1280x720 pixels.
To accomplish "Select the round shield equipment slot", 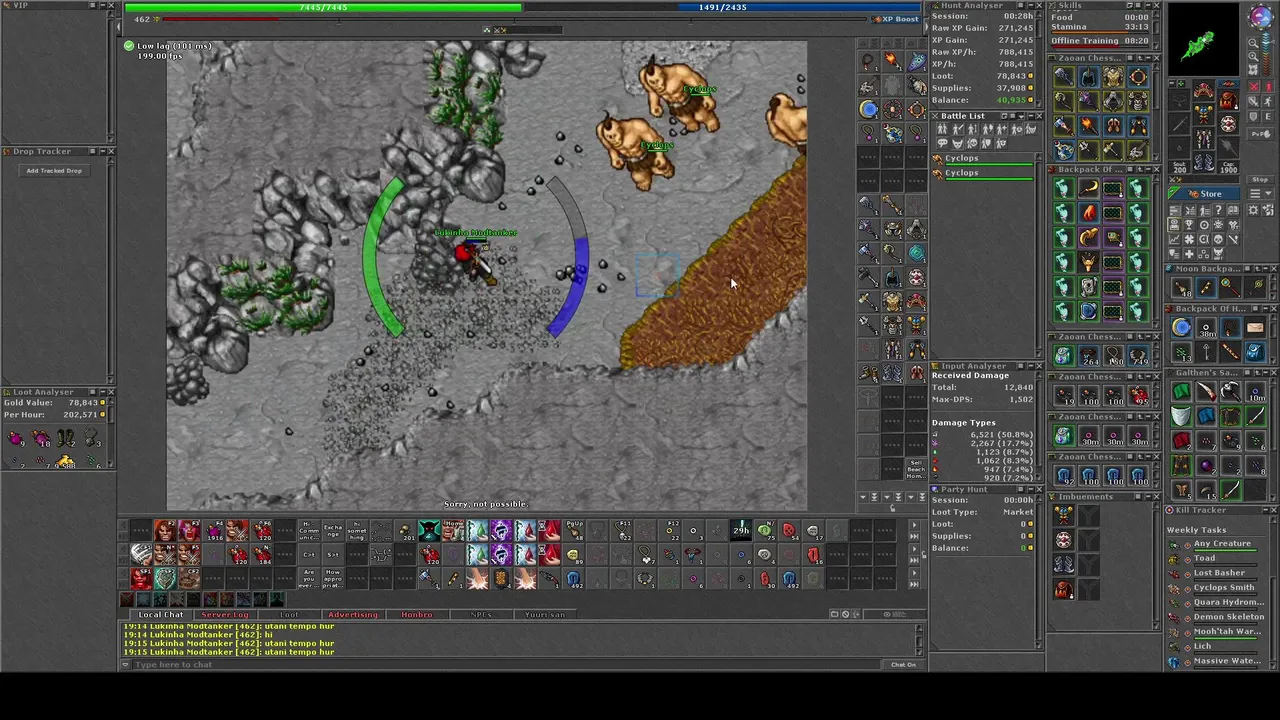I will [x=1229, y=123].
